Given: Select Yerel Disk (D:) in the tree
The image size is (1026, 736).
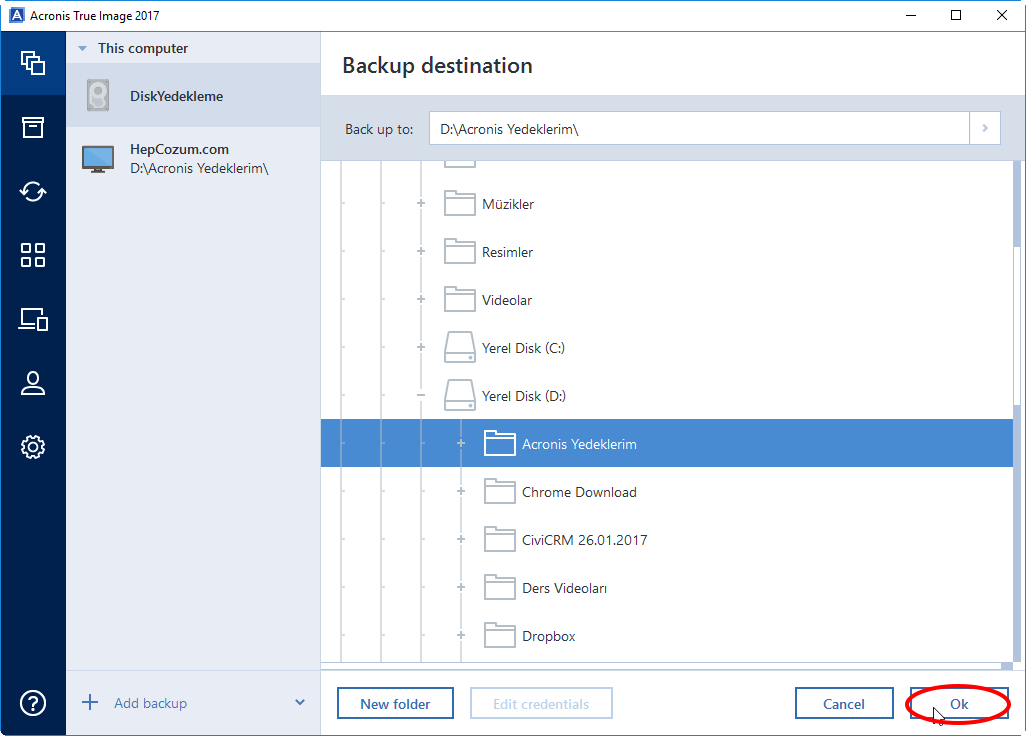Looking at the screenshot, I should [x=523, y=396].
